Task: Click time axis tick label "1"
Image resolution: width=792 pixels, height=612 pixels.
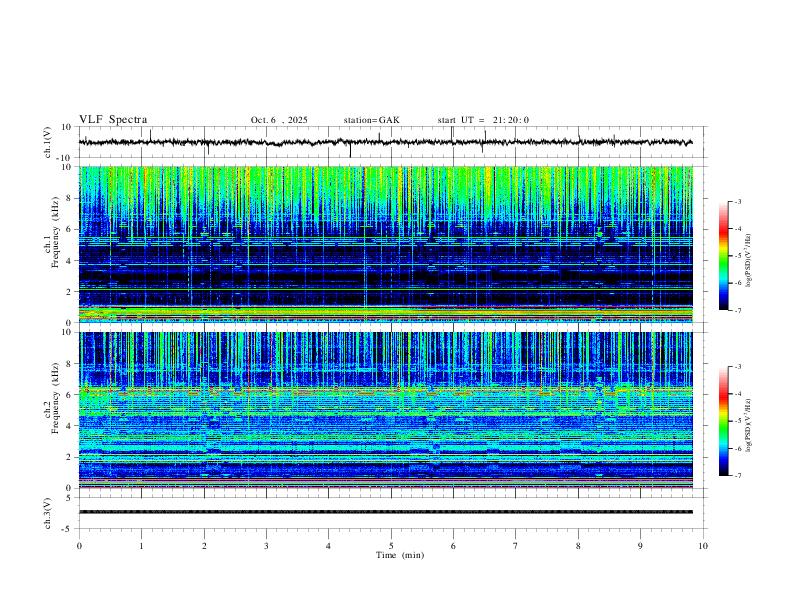Action: point(141,546)
